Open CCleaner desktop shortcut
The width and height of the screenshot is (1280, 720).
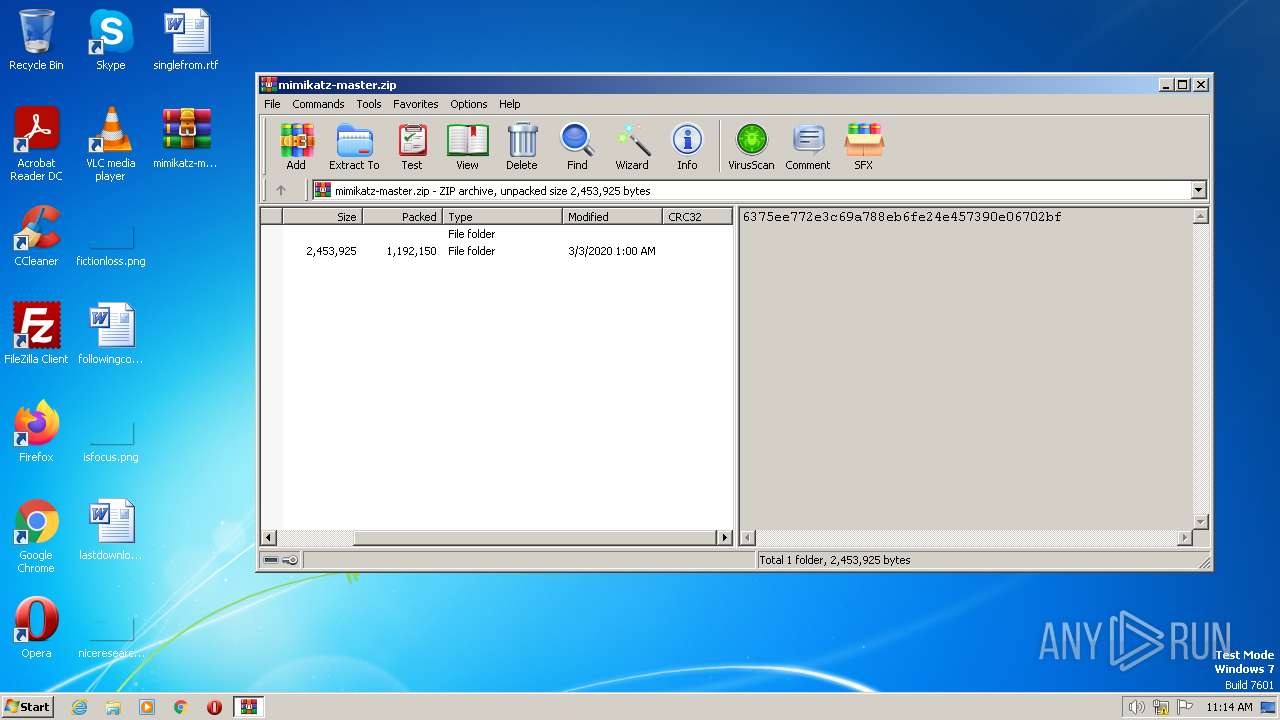pos(36,236)
